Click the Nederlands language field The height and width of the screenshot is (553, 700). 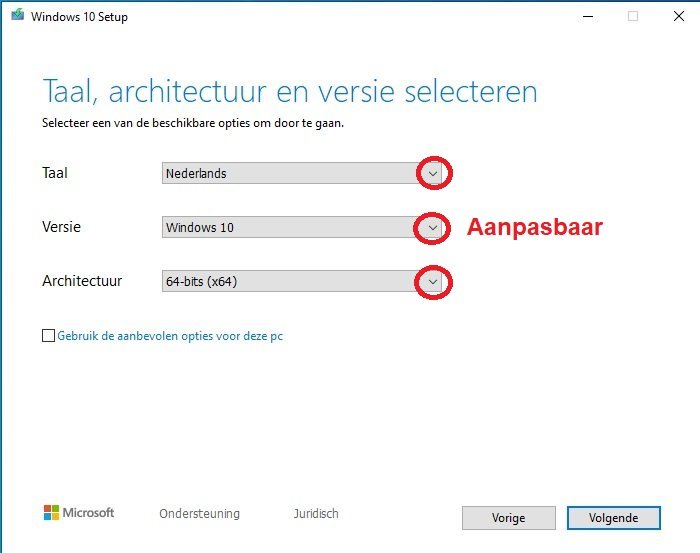290,173
